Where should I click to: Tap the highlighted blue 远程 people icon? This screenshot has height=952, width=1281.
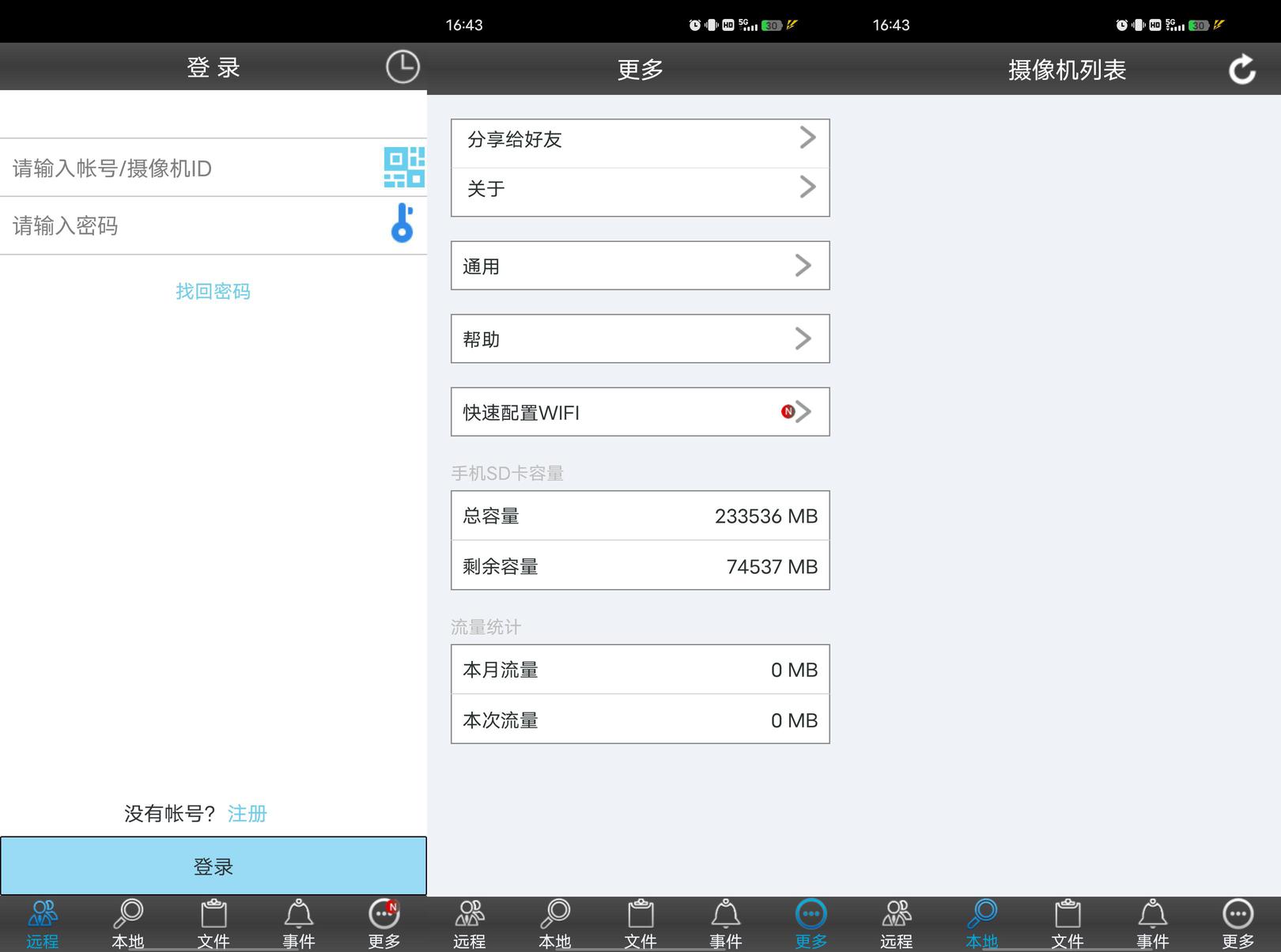click(43, 916)
